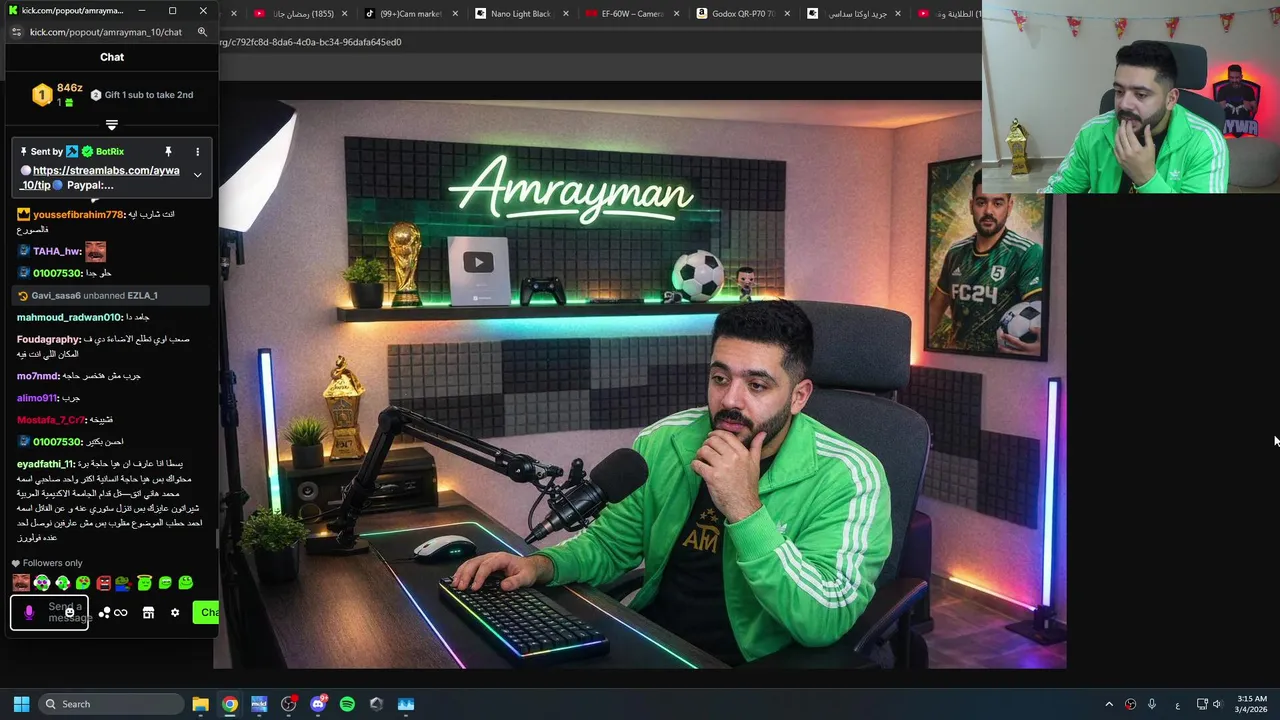The image size is (1280, 720).
Task: Switch to the Nano Light Black browser tab
Action: pos(522,14)
